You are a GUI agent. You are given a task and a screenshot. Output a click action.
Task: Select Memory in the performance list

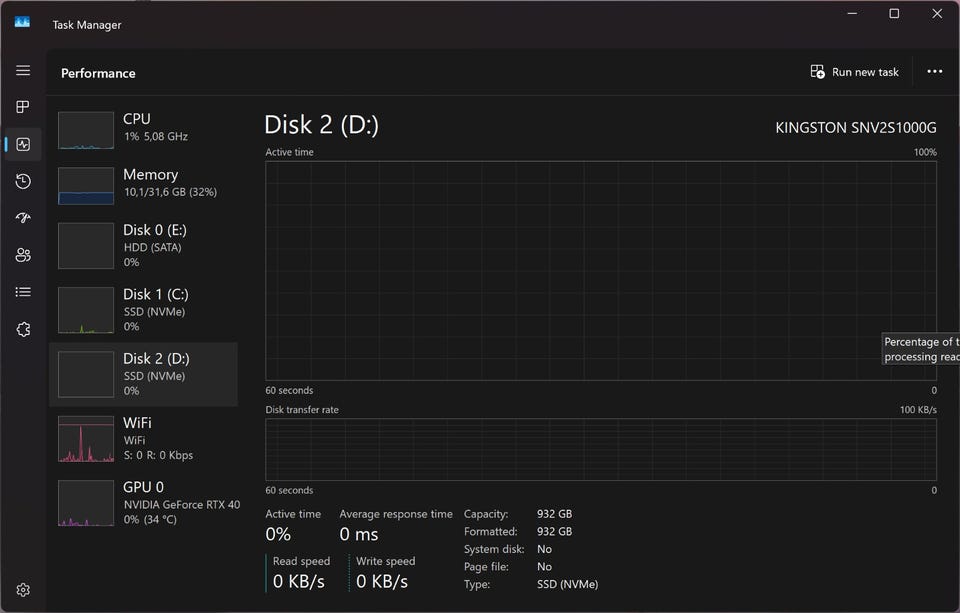[143, 184]
